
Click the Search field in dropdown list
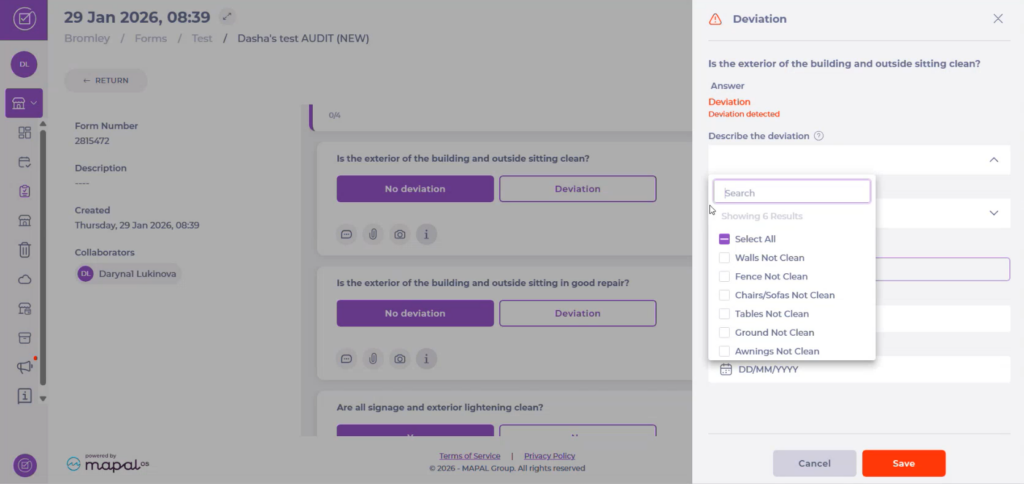(x=792, y=192)
